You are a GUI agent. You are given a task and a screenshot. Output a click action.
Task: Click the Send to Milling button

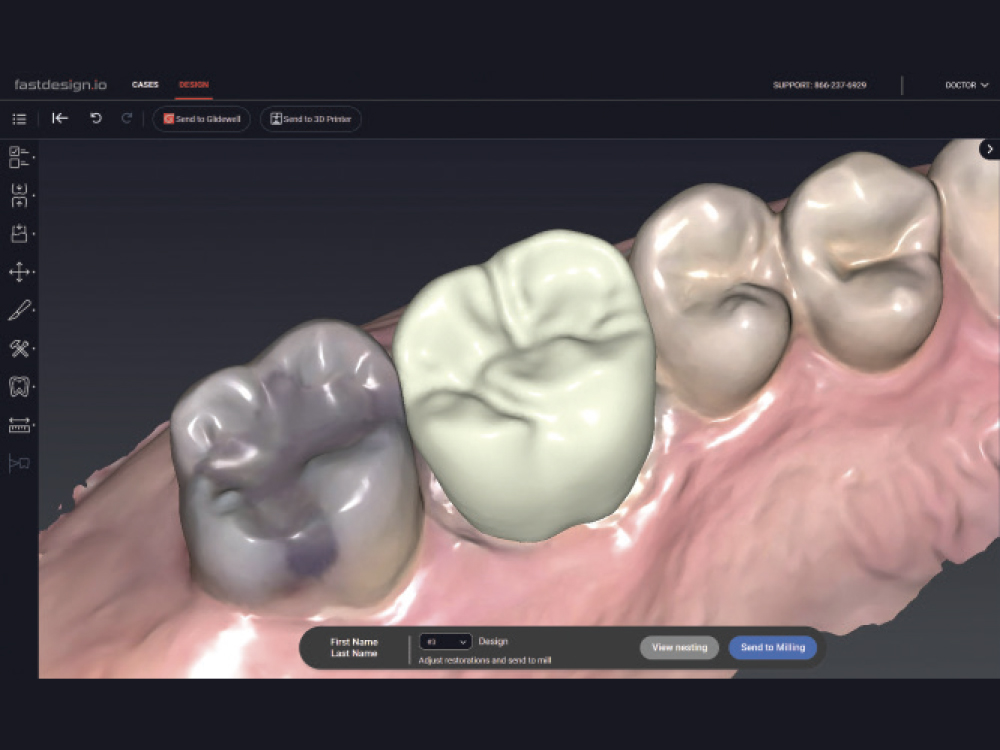(x=773, y=647)
